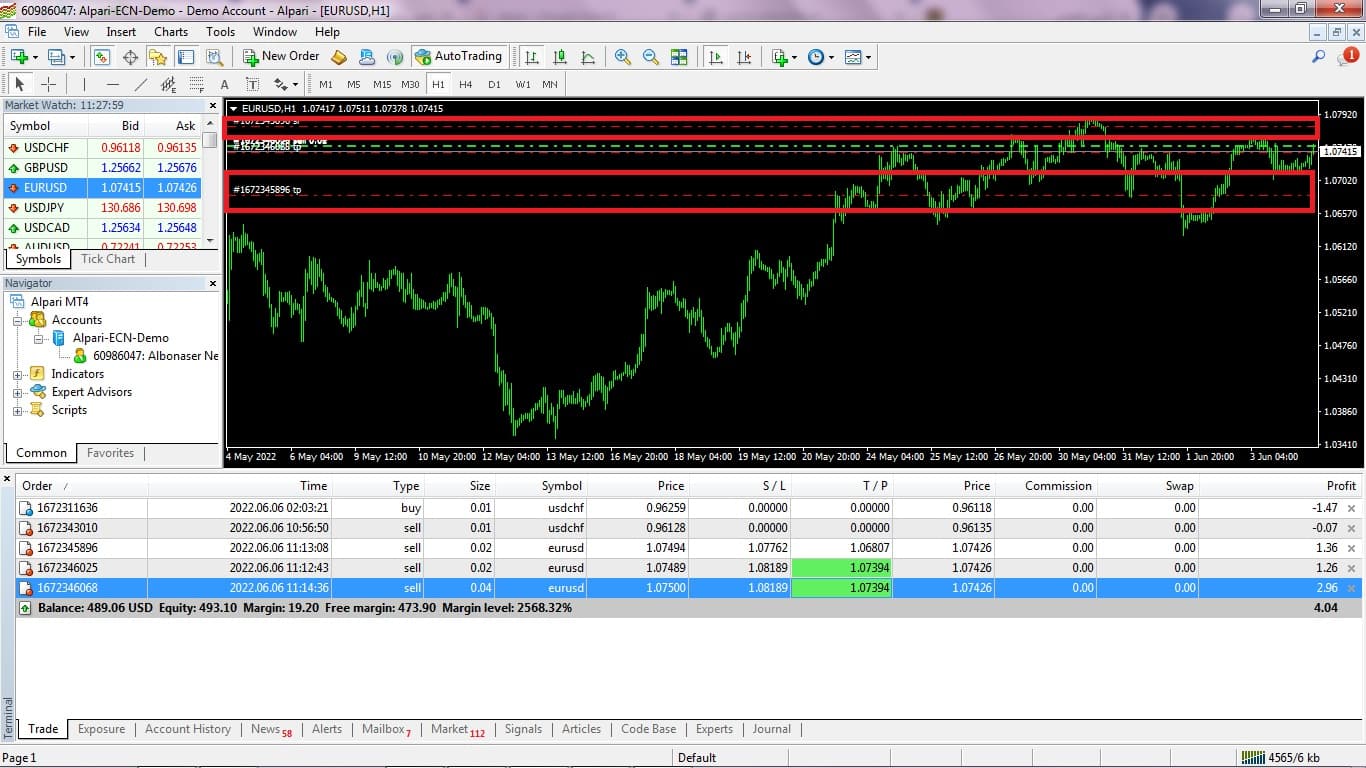Collapse the Accounts tree node
1366x768 pixels.
coord(17,320)
